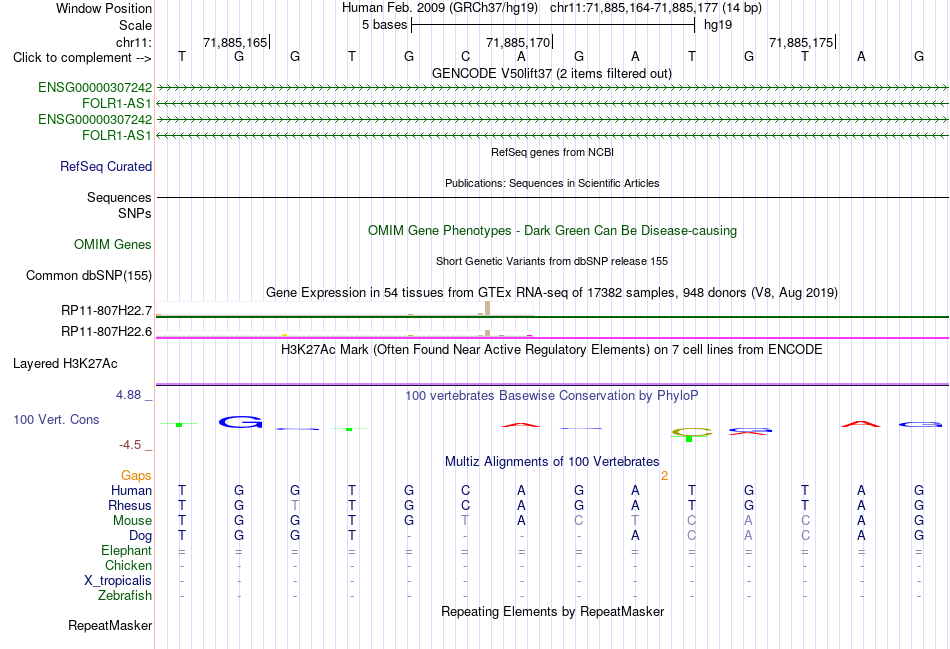Click the Window Position track label
This screenshot has width=950, height=649.
tap(104, 8)
